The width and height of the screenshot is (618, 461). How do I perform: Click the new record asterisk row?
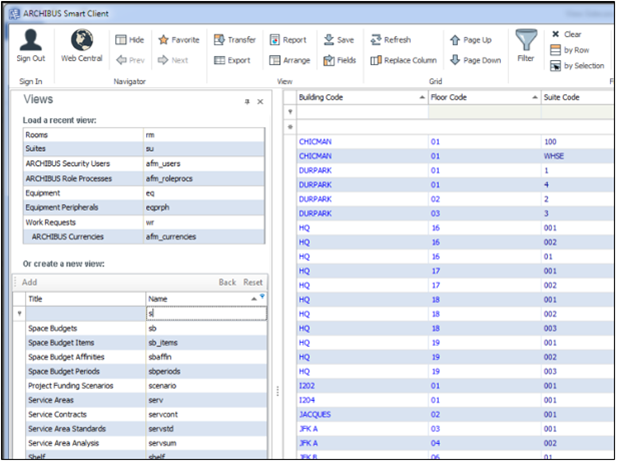tap(290, 127)
